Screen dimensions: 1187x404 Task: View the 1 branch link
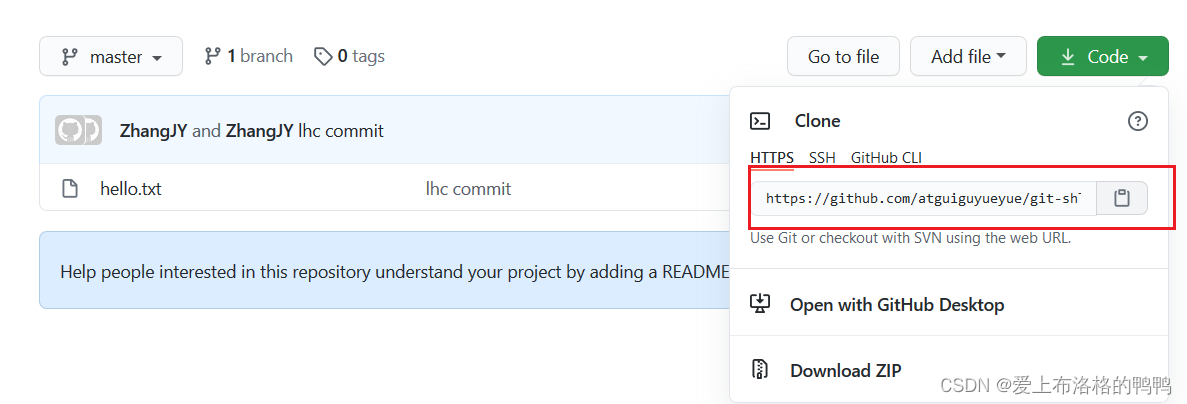pyautogui.click(x=248, y=56)
